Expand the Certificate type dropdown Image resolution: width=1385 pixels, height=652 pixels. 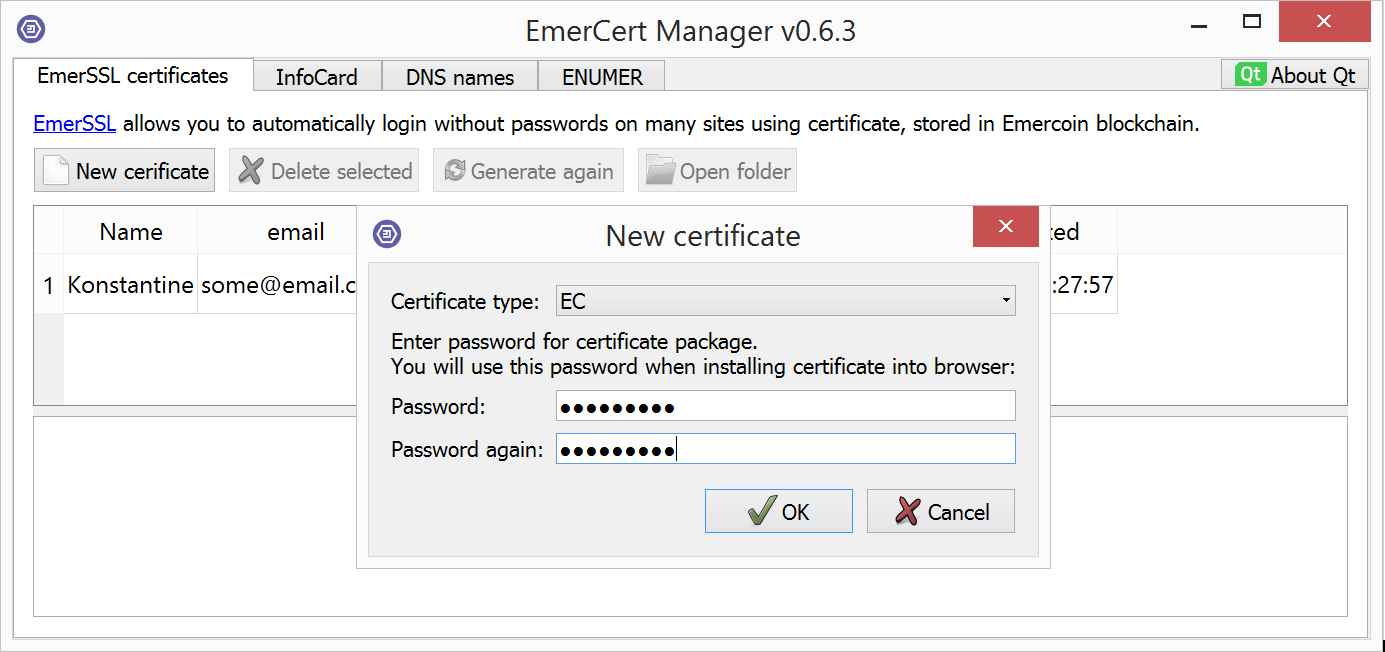[785, 301]
